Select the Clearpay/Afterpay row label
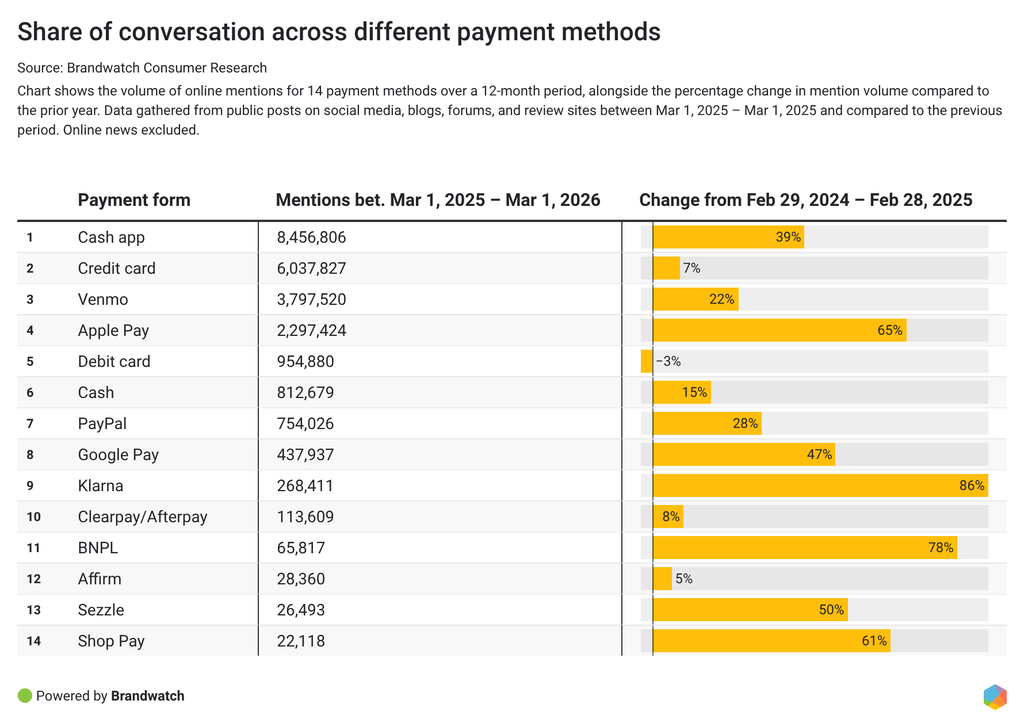 point(142,517)
